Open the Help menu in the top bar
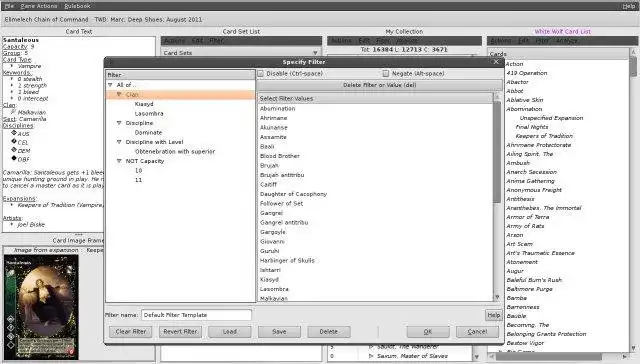The image size is (640, 364). [x=629, y=6]
